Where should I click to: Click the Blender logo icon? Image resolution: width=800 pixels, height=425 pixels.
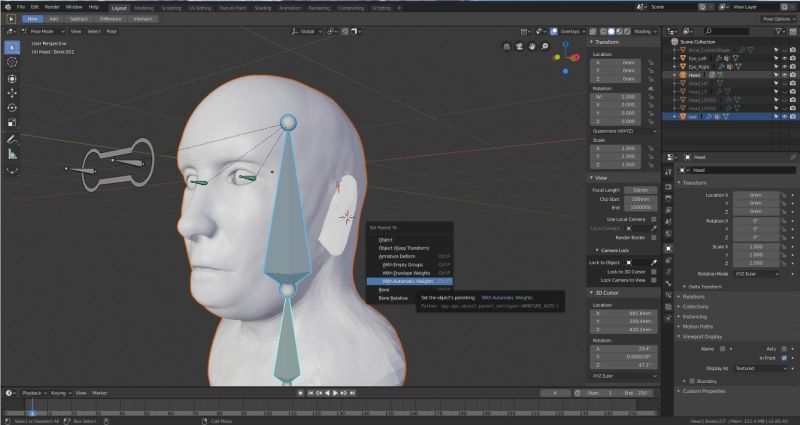click(x=7, y=7)
